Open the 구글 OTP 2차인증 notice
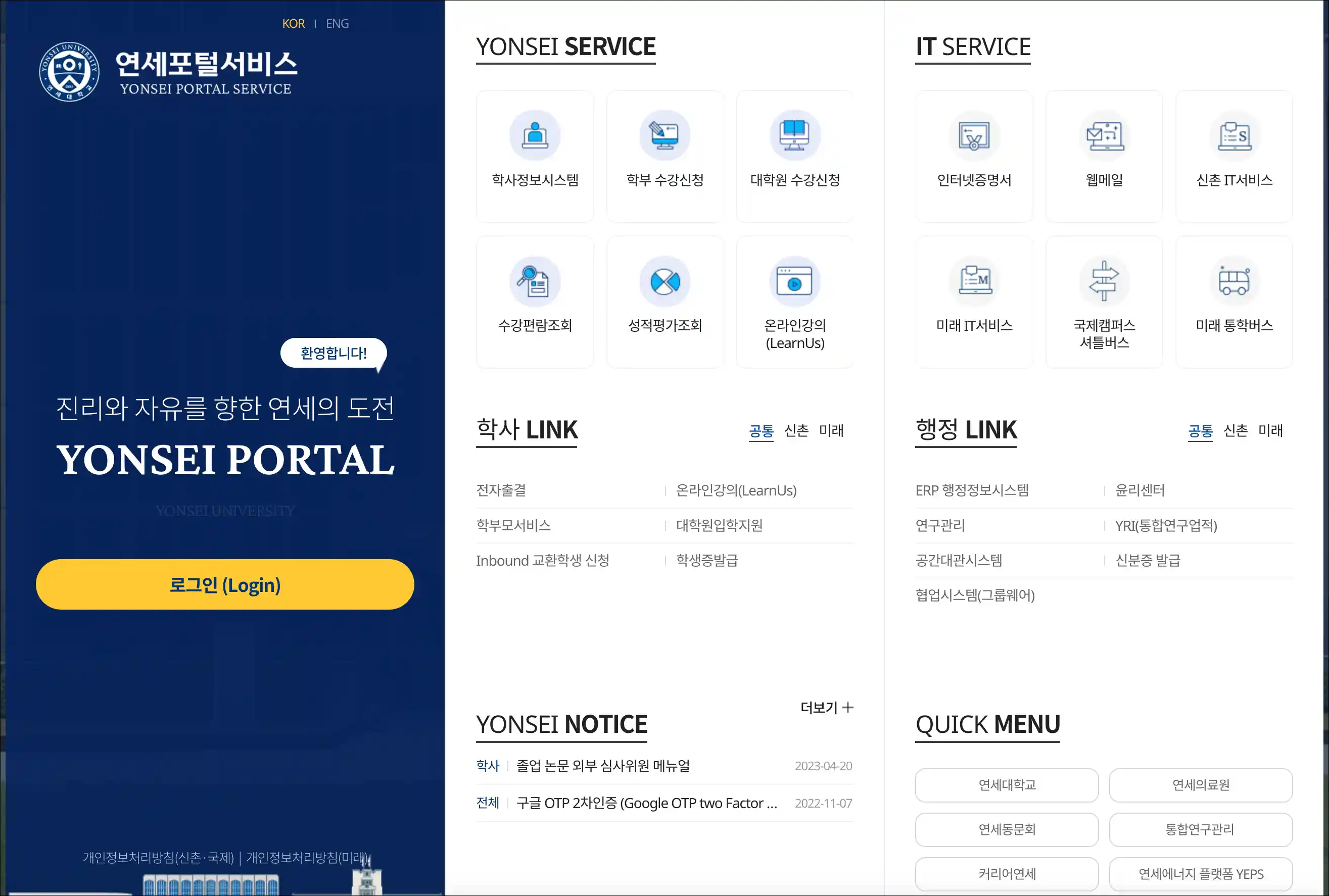The image size is (1329, 896). [x=646, y=804]
